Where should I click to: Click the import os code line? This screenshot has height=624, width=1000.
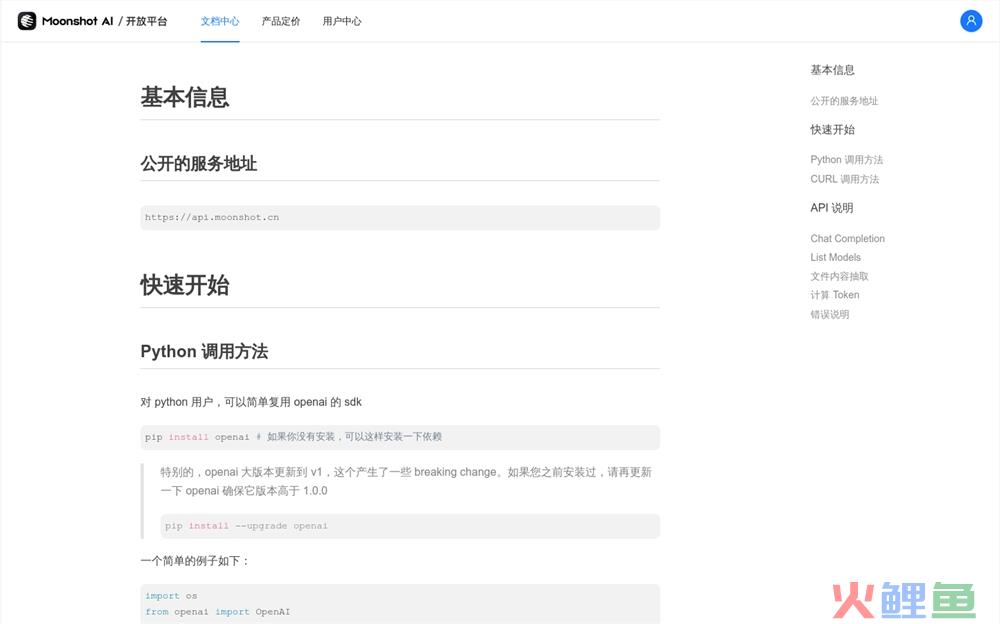pyautogui.click(x=171, y=596)
